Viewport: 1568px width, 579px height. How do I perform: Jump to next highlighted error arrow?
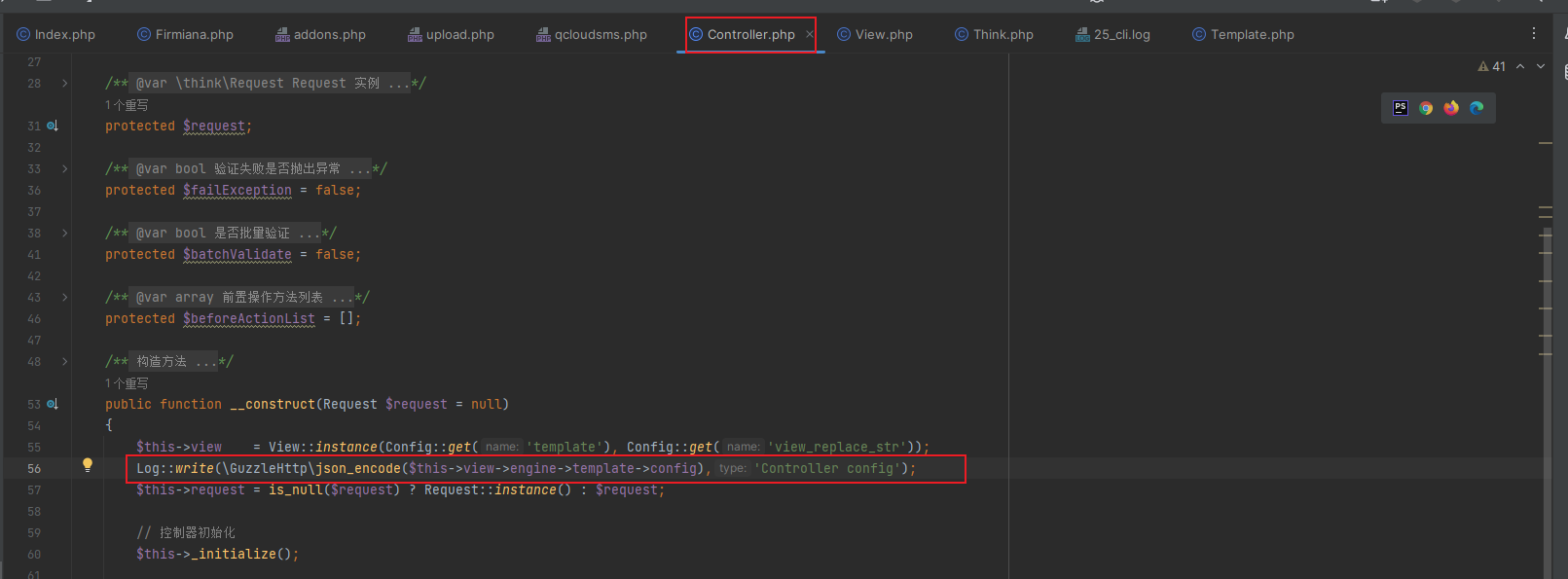(1541, 66)
